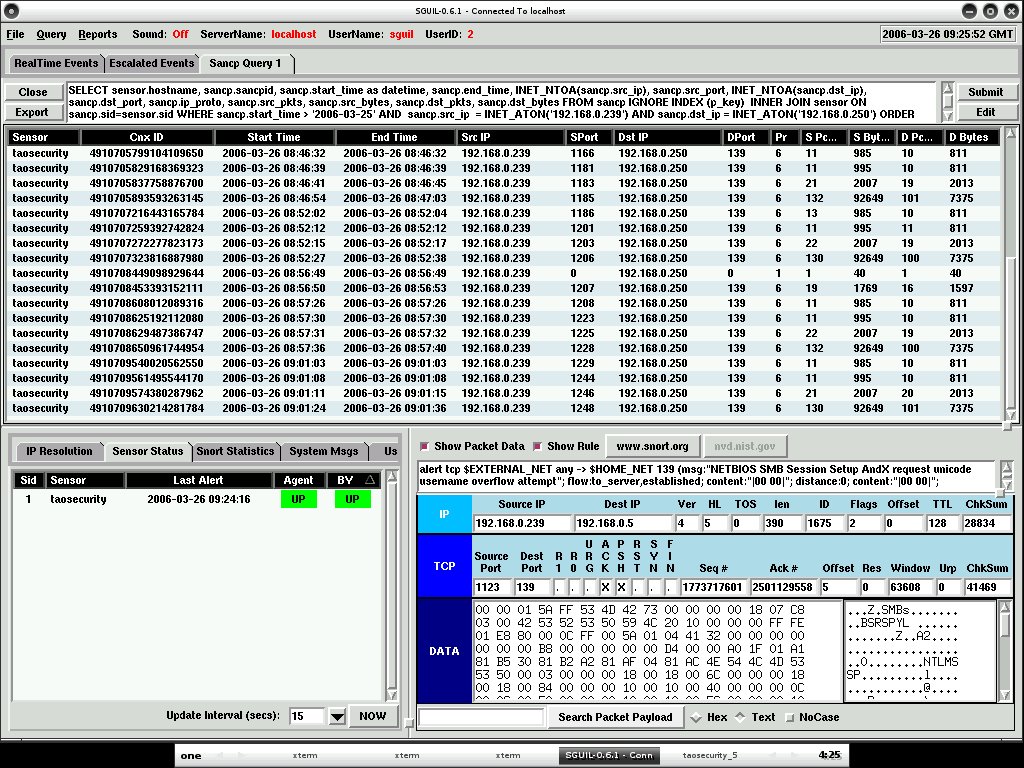Click the sort triangle in the BY column header
The height and width of the screenshot is (768, 1024).
pos(370,480)
